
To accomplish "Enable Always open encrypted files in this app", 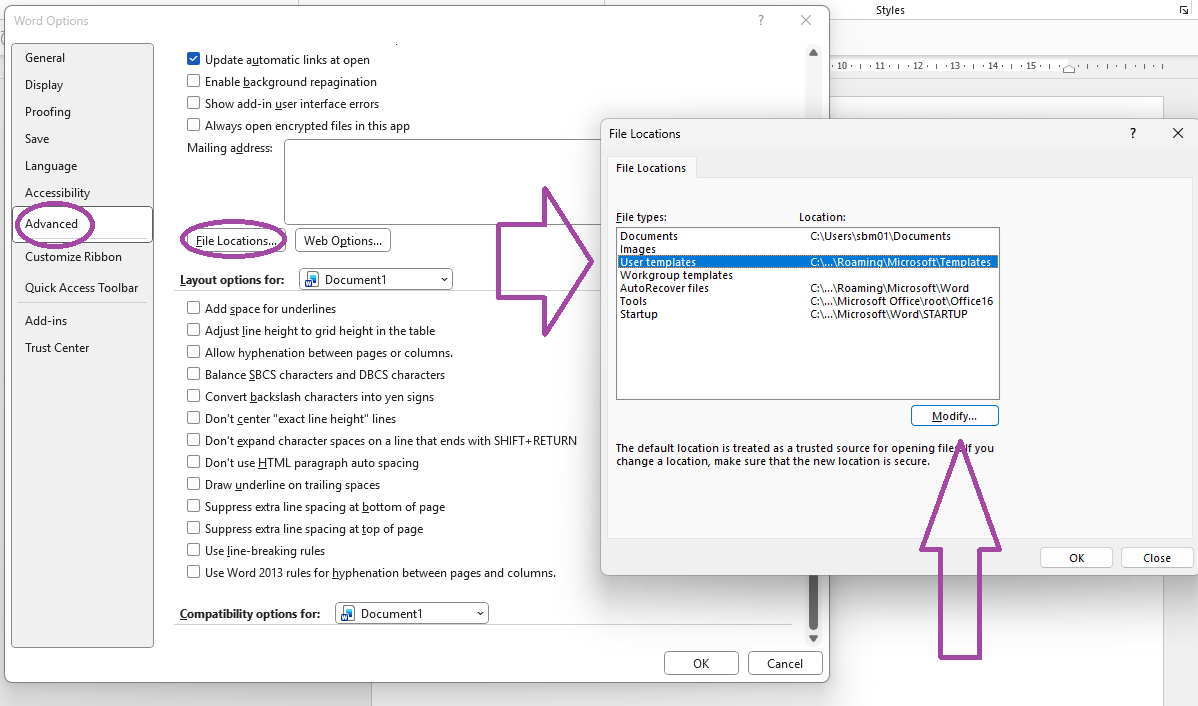I will (192, 125).
